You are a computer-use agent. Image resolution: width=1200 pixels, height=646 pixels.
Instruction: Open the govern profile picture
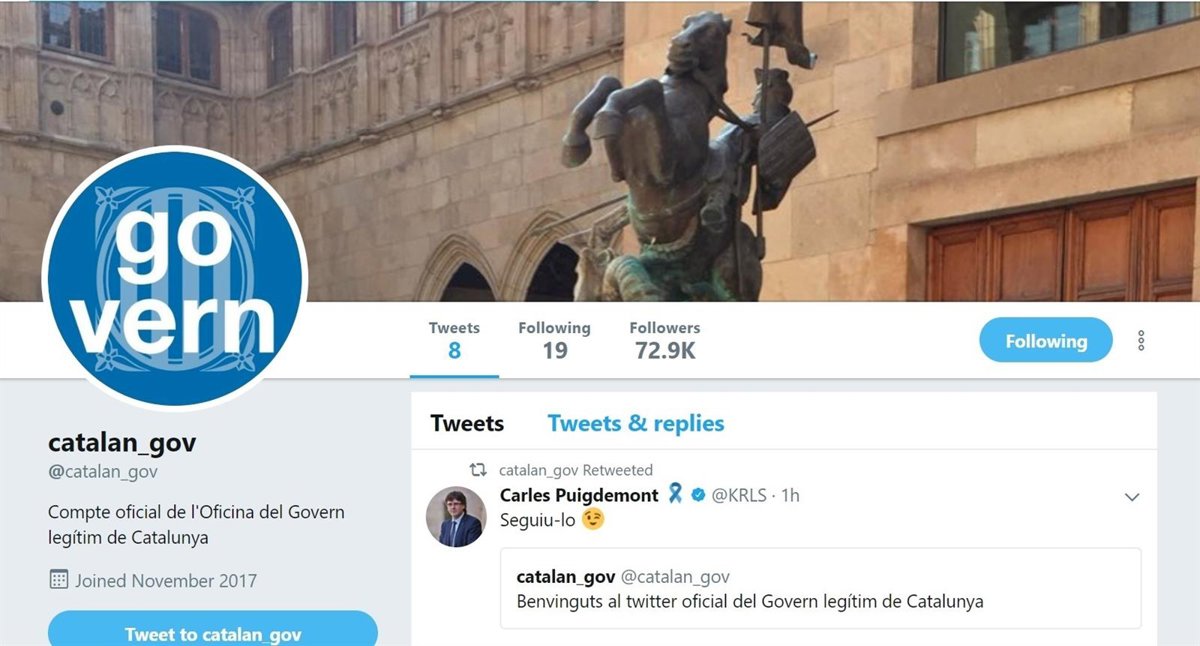click(x=175, y=279)
